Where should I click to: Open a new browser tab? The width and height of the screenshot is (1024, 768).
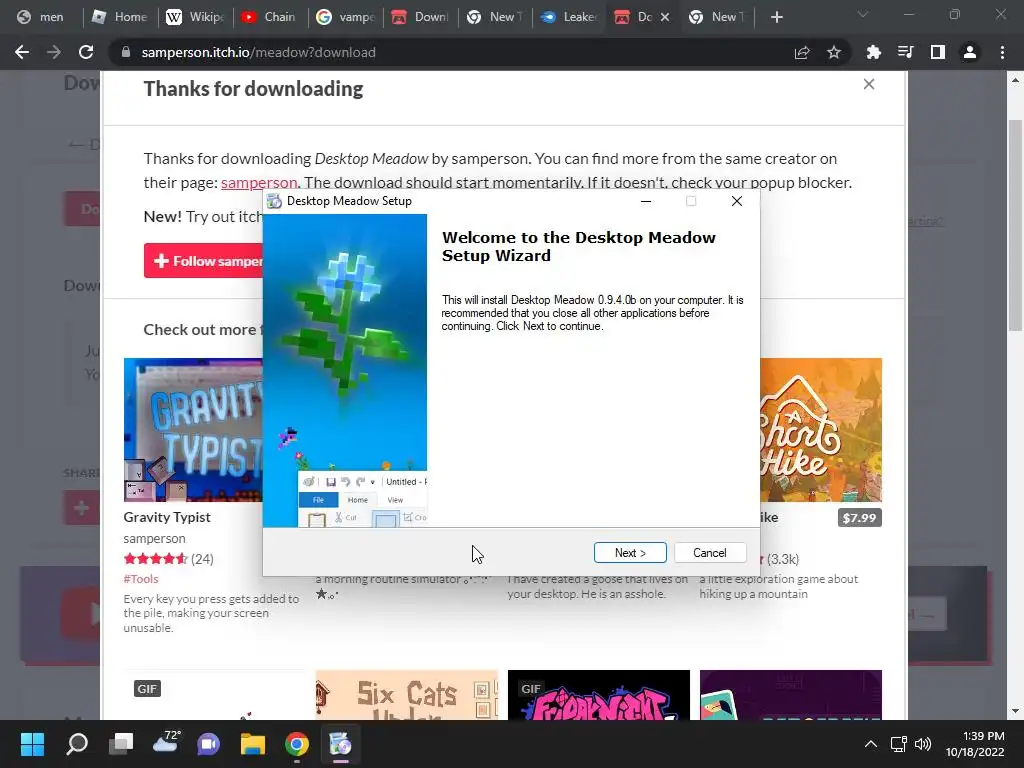click(776, 17)
